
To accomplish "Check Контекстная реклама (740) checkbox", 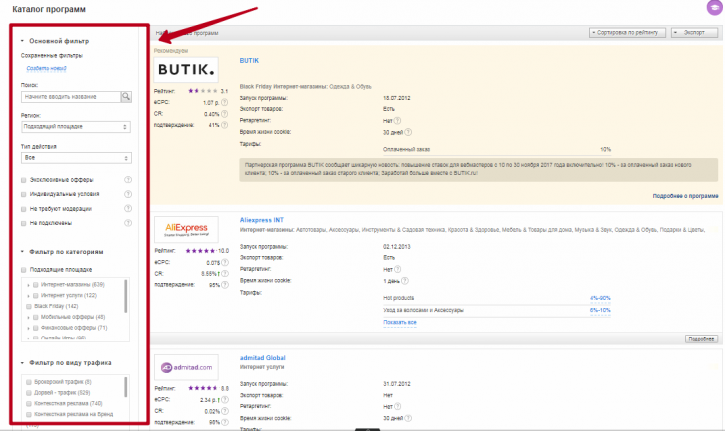I will pos(29,404).
